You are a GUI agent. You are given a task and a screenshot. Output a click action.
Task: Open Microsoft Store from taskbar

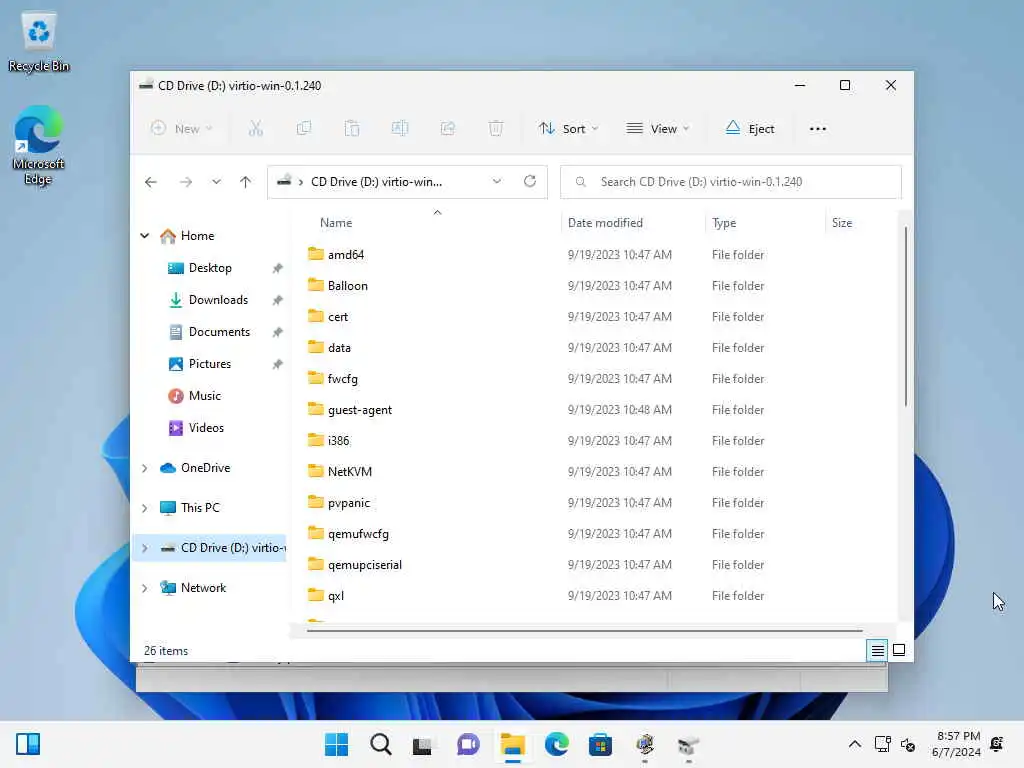point(600,744)
